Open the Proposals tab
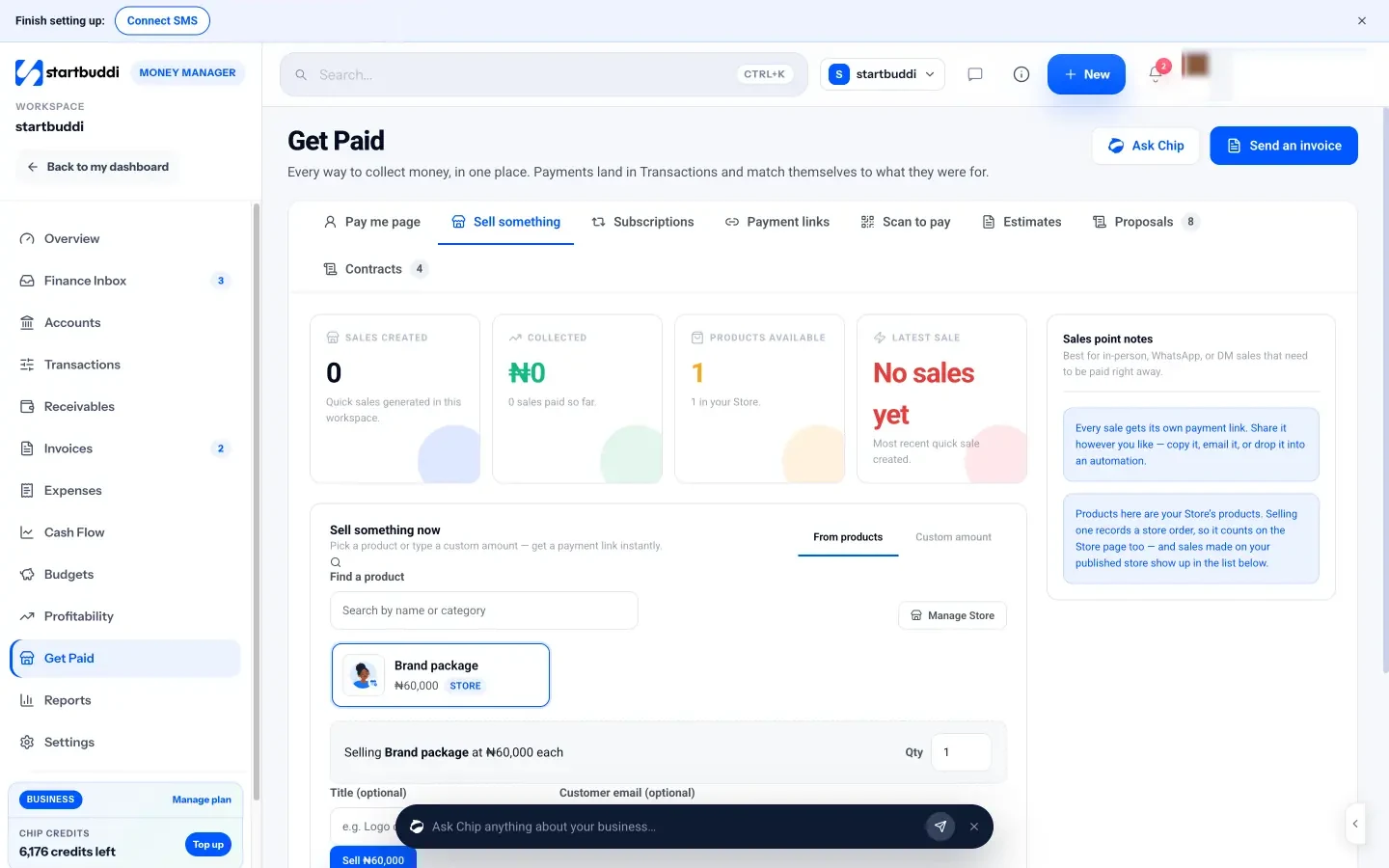The height and width of the screenshot is (868, 1389). point(1146,222)
